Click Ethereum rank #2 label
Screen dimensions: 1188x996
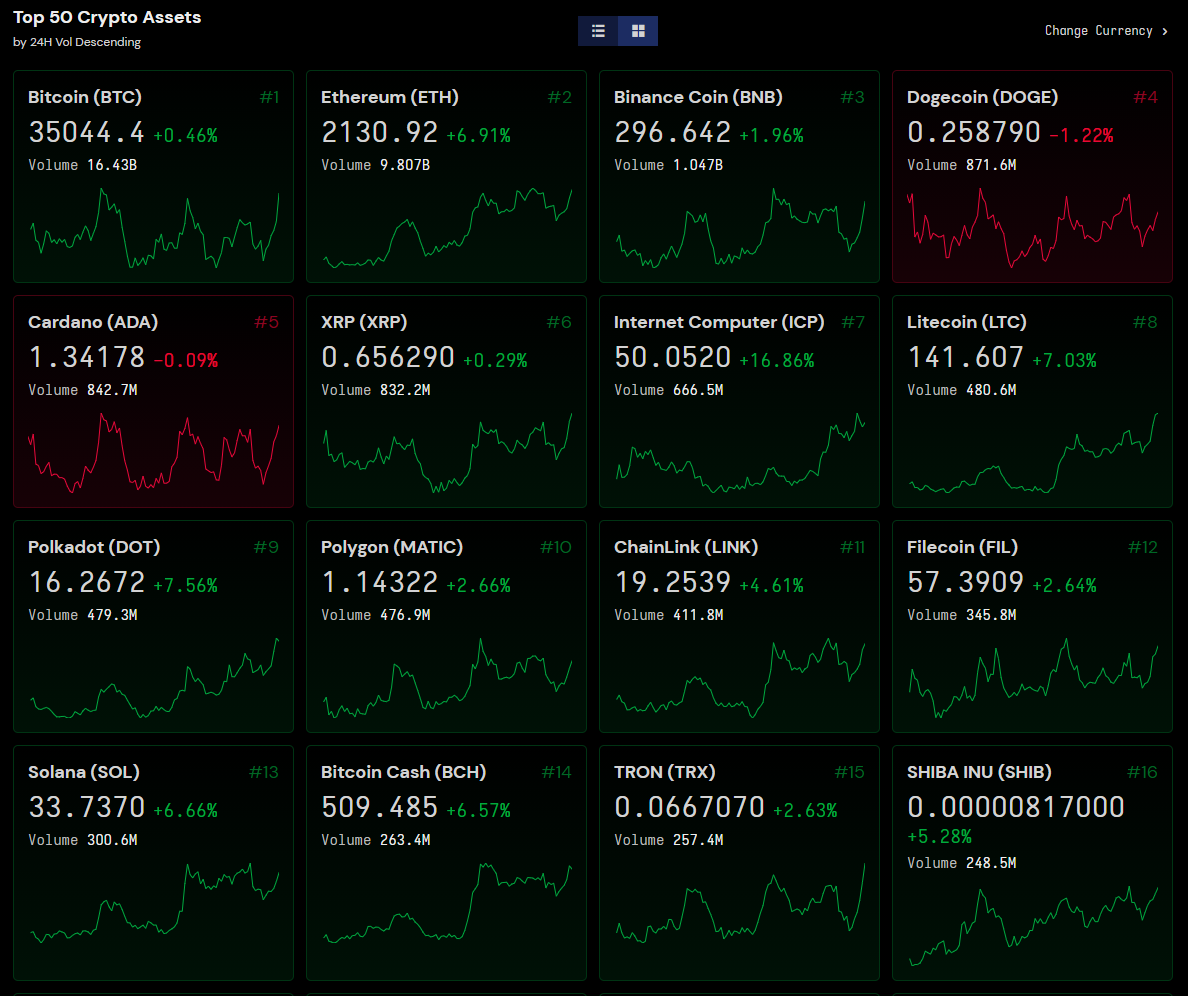pyautogui.click(x=559, y=97)
